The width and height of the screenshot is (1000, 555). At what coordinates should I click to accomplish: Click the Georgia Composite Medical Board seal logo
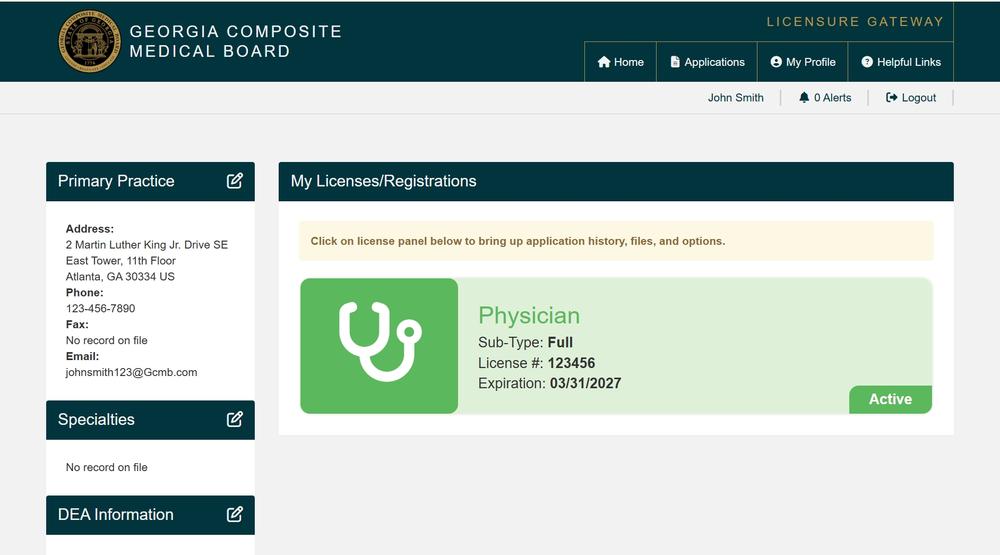89,42
